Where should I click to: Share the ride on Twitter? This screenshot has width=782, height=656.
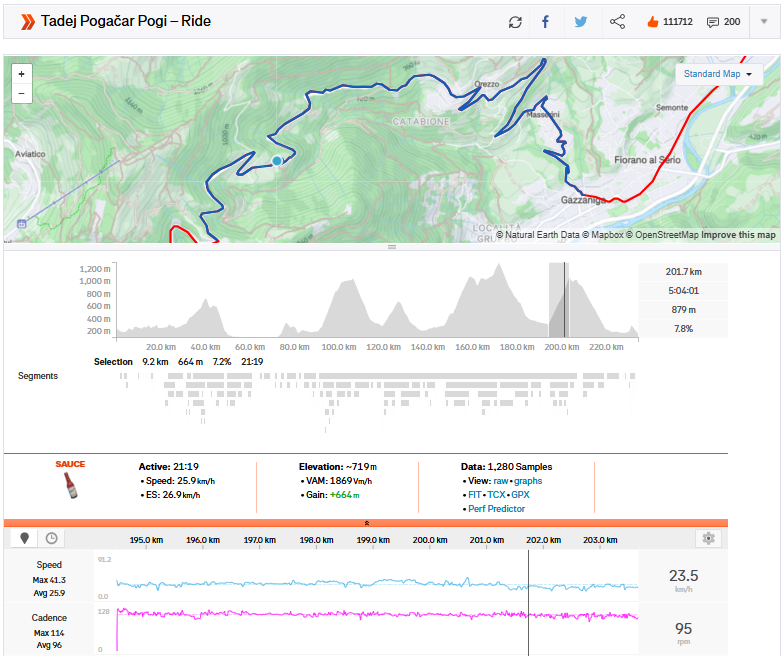pyautogui.click(x=580, y=22)
